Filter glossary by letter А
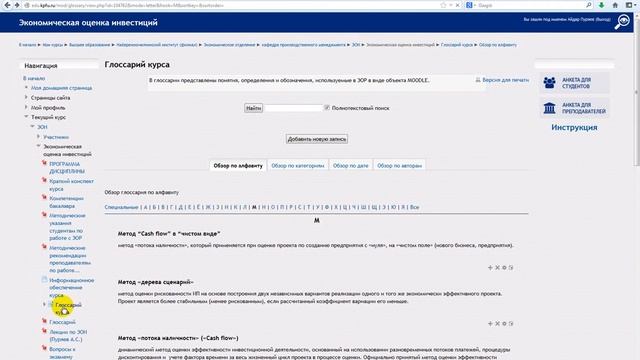The width and height of the screenshot is (640, 360). (x=145, y=207)
